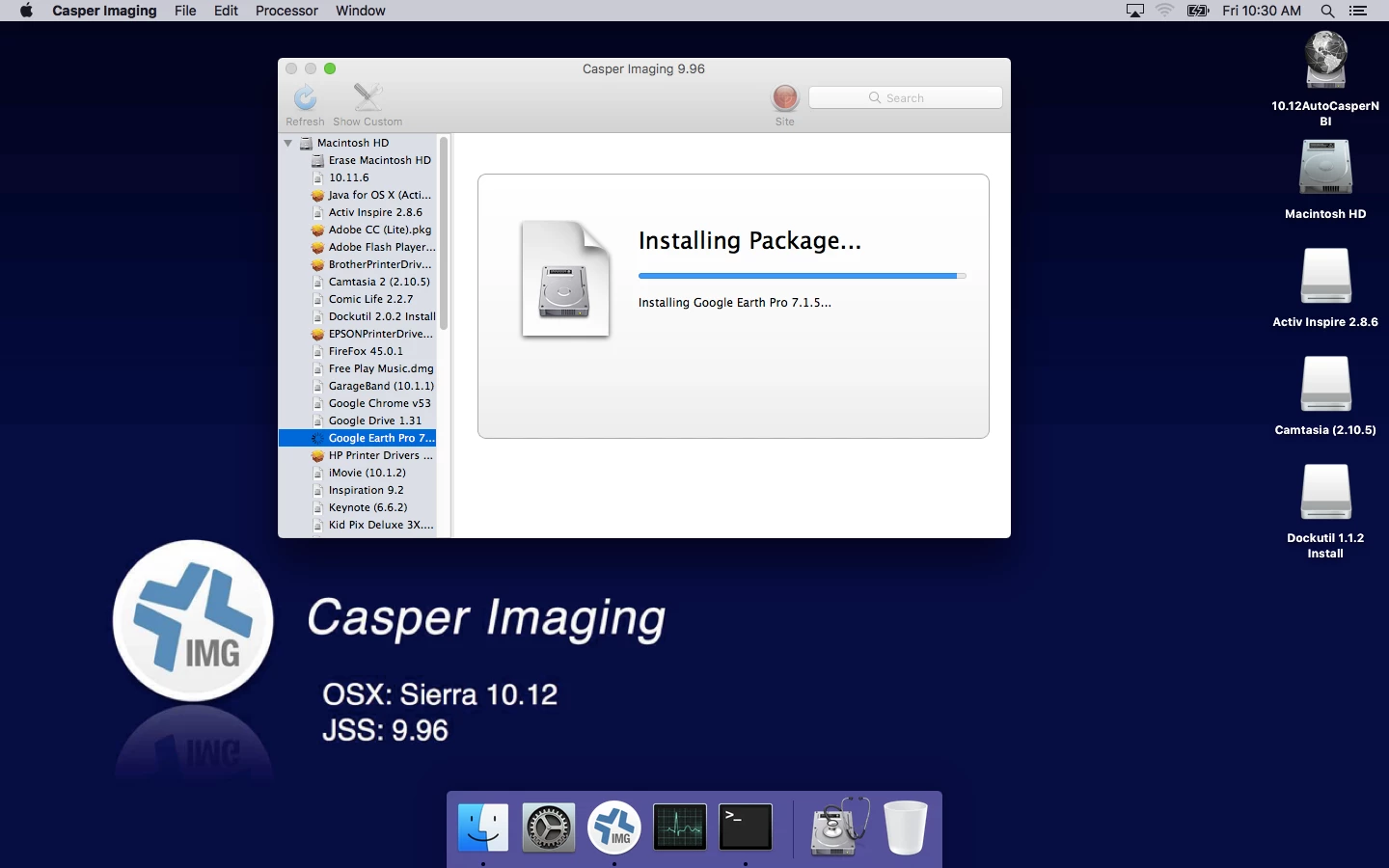Select Java for OS X package
Screen dimensions: 1389x868
tap(358, 195)
